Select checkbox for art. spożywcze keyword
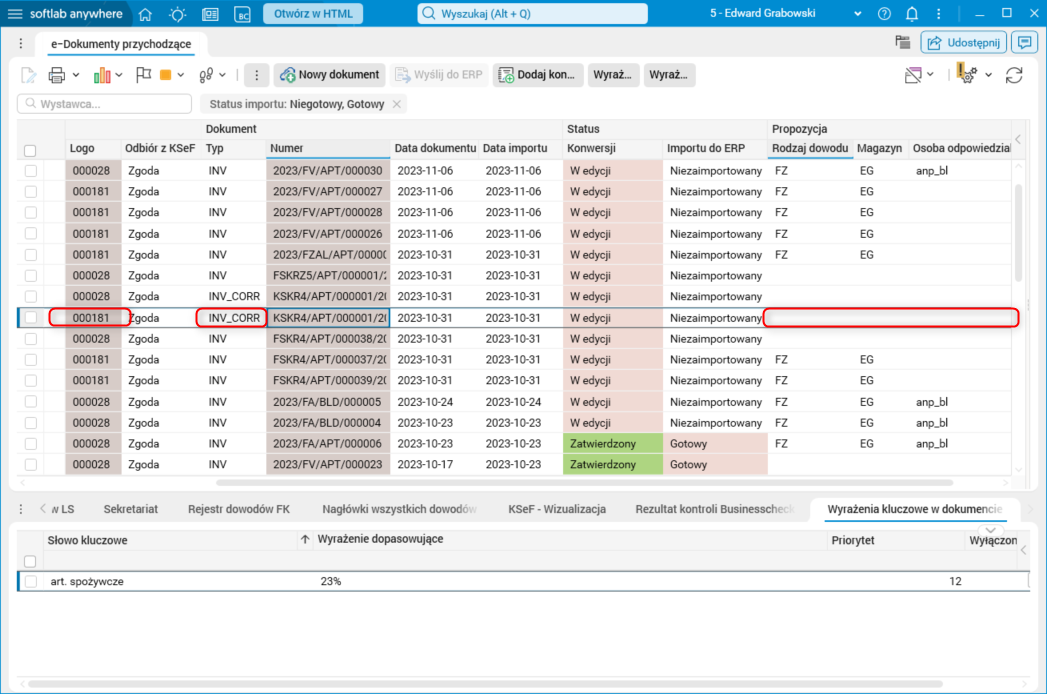The width and height of the screenshot is (1047, 694). (31, 581)
